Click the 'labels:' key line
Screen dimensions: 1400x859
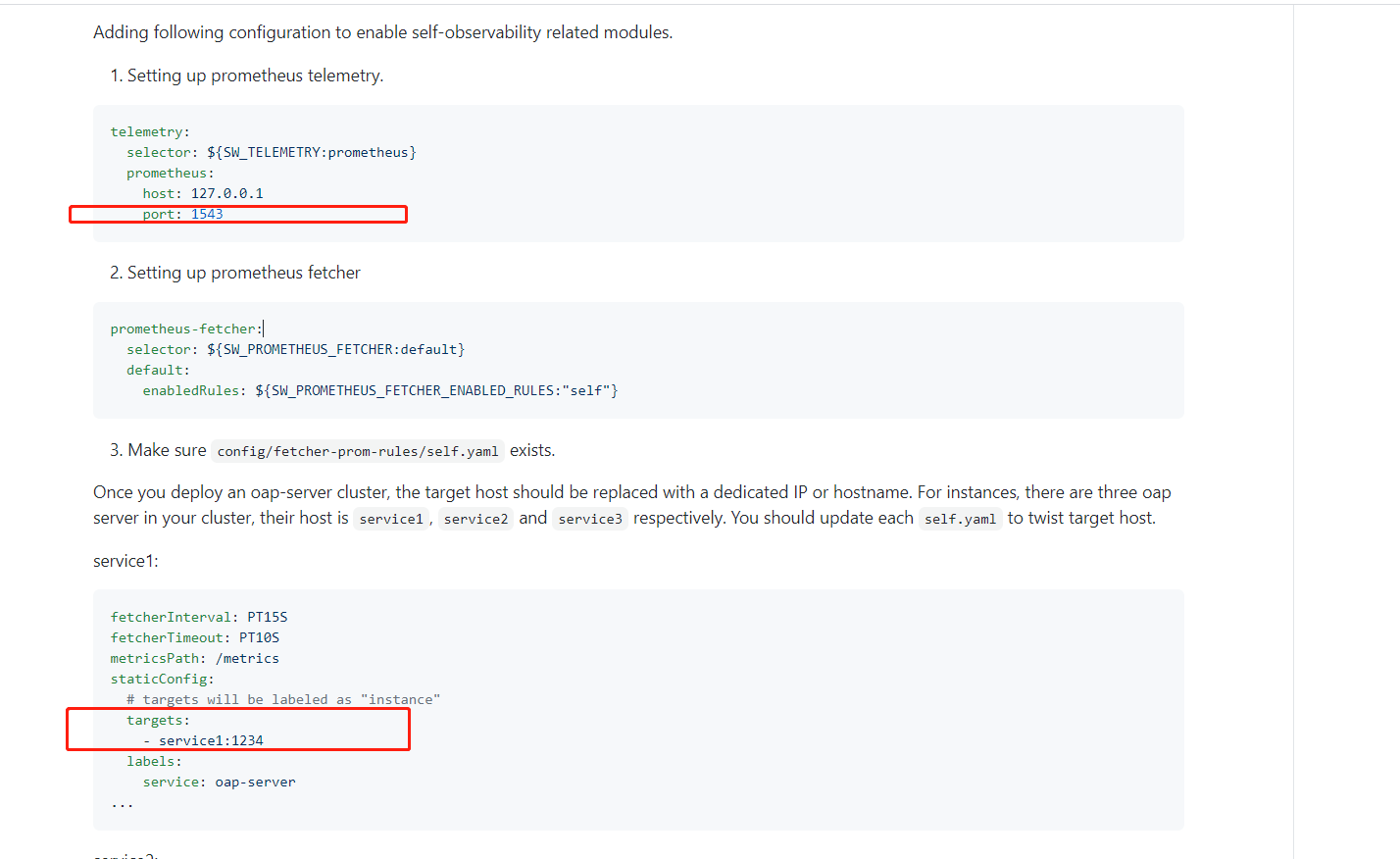click(x=154, y=761)
